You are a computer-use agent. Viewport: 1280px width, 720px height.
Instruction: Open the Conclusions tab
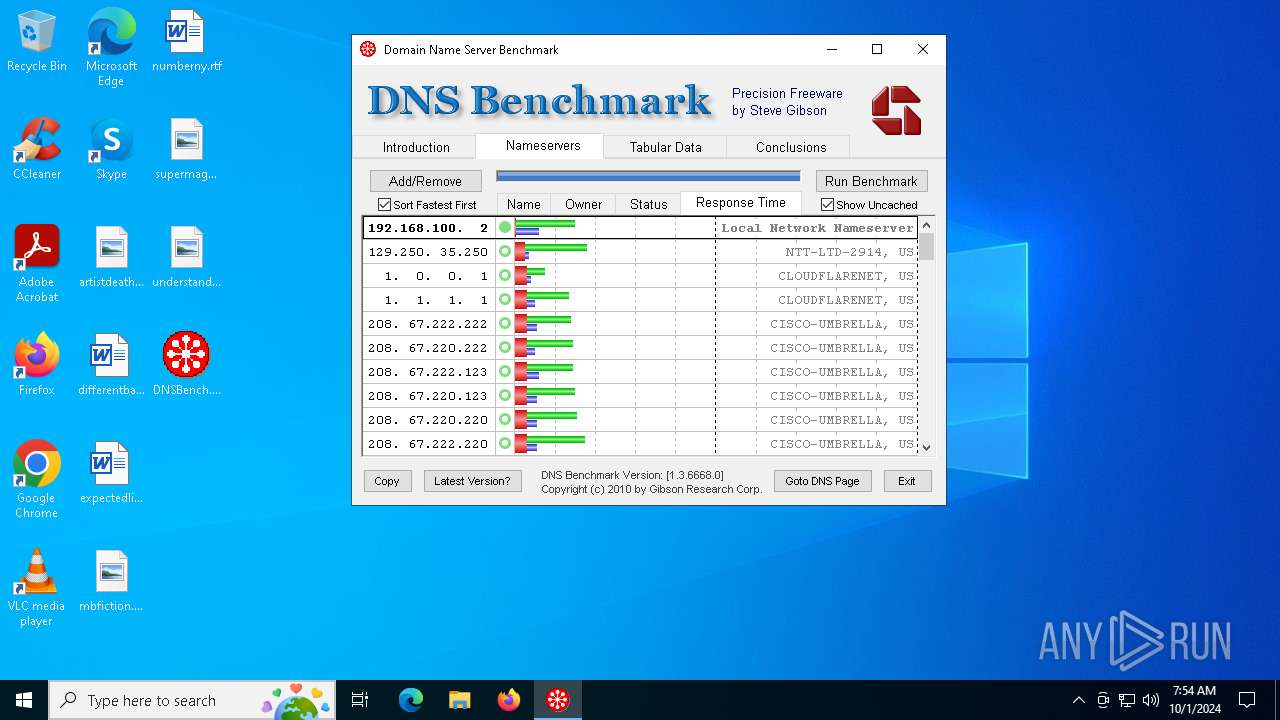click(x=791, y=147)
